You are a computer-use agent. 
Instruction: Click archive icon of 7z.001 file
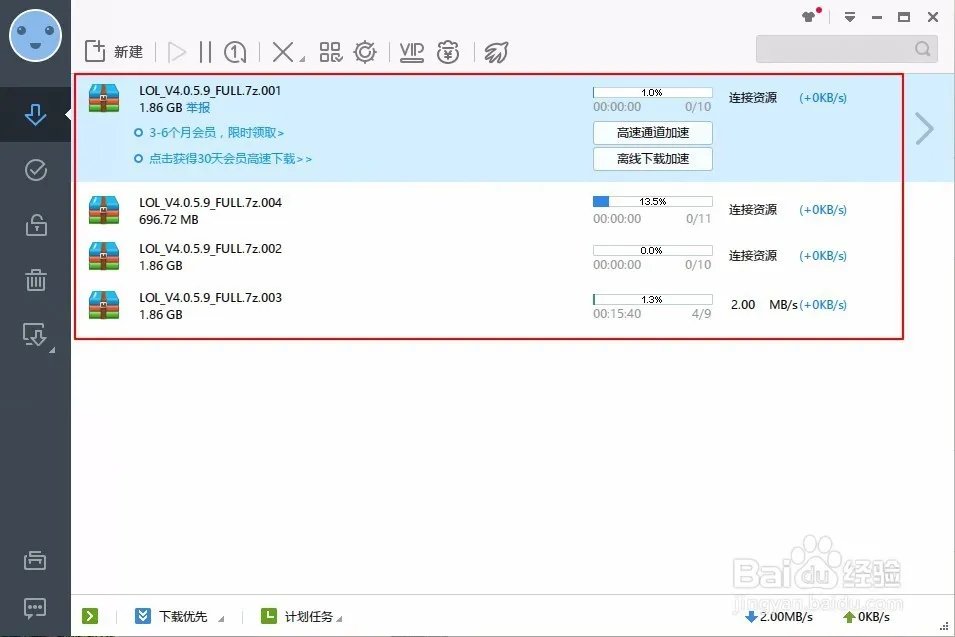(x=104, y=98)
